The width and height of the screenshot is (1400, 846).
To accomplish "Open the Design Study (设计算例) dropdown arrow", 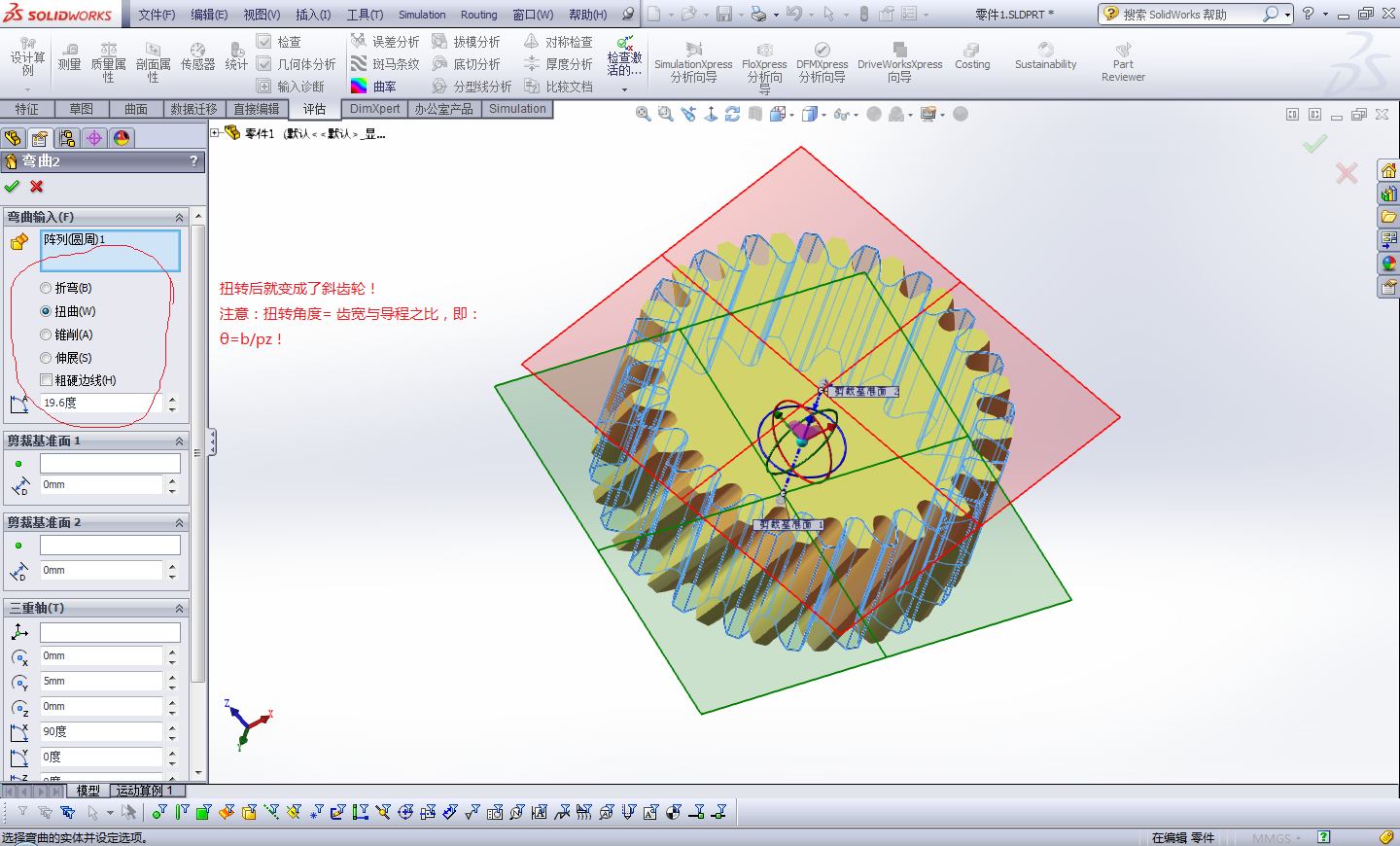I will tap(28, 89).
